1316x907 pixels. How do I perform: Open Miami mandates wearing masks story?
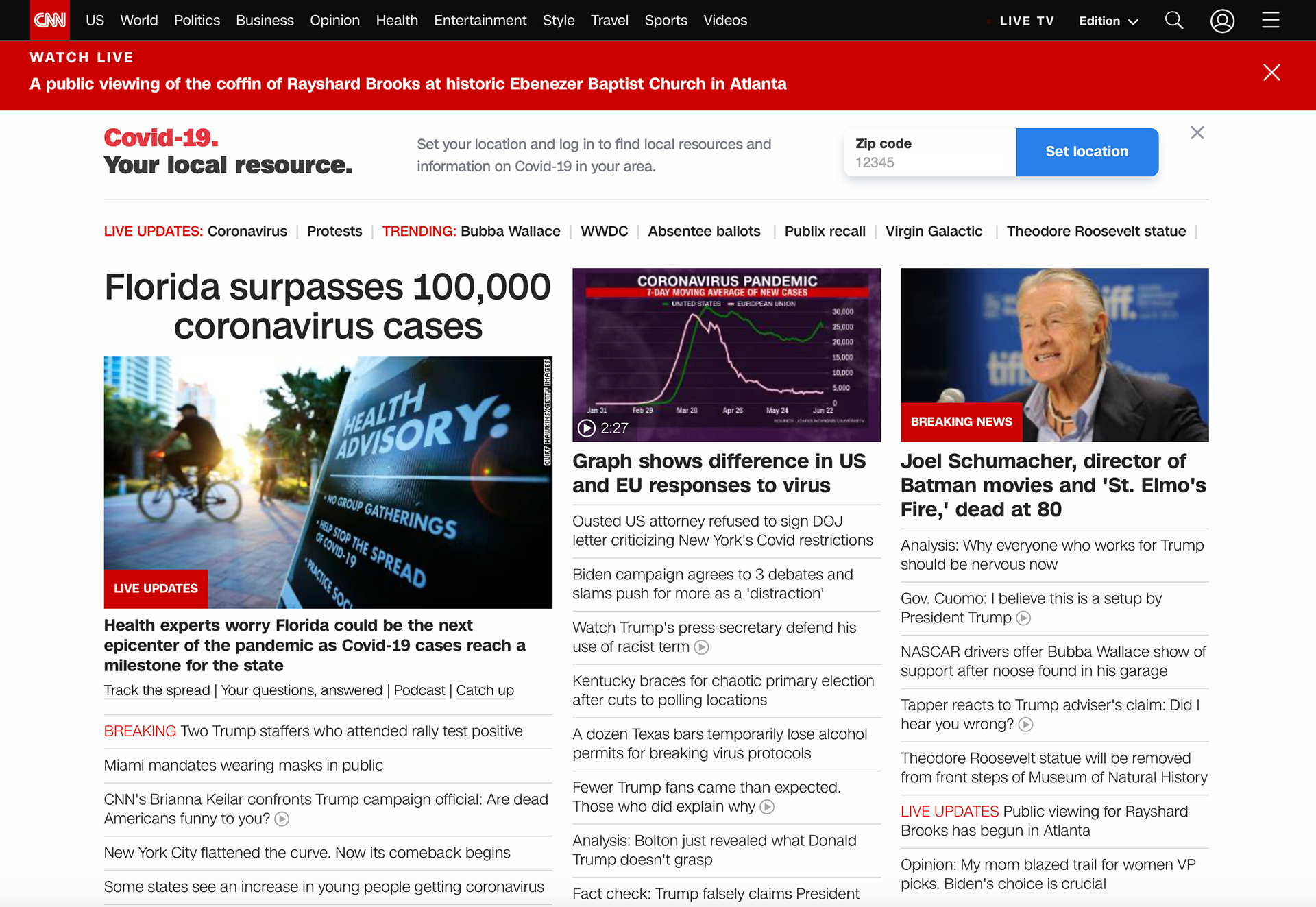[x=243, y=766]
